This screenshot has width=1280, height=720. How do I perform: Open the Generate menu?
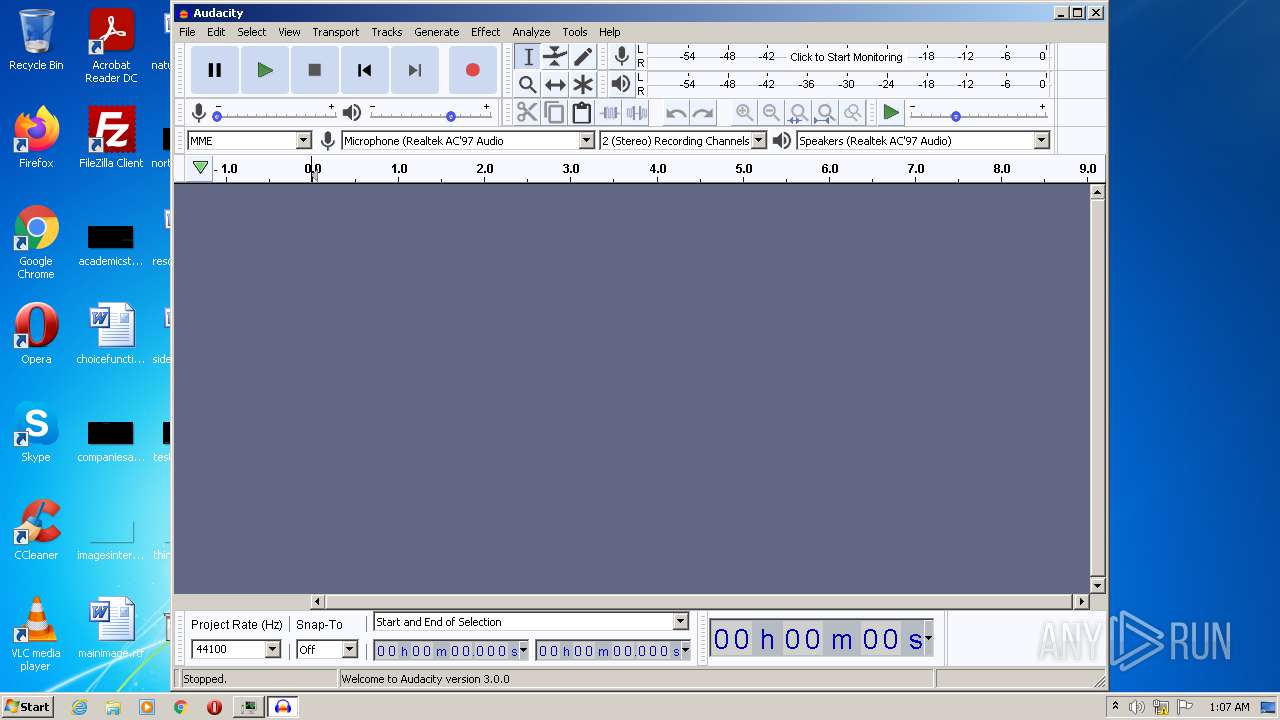pos(437,32)
